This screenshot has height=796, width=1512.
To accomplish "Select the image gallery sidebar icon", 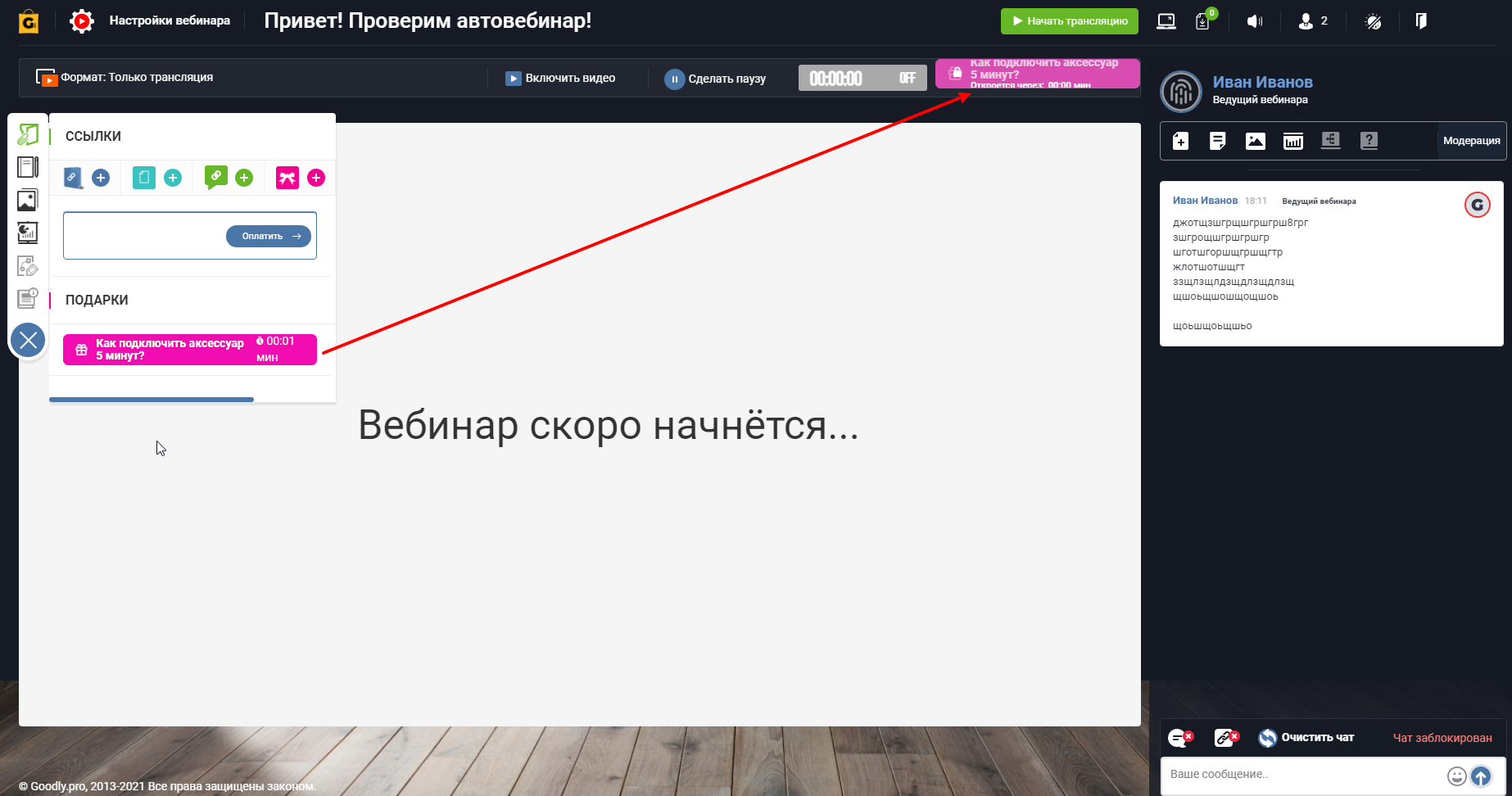I will point(28,200).
